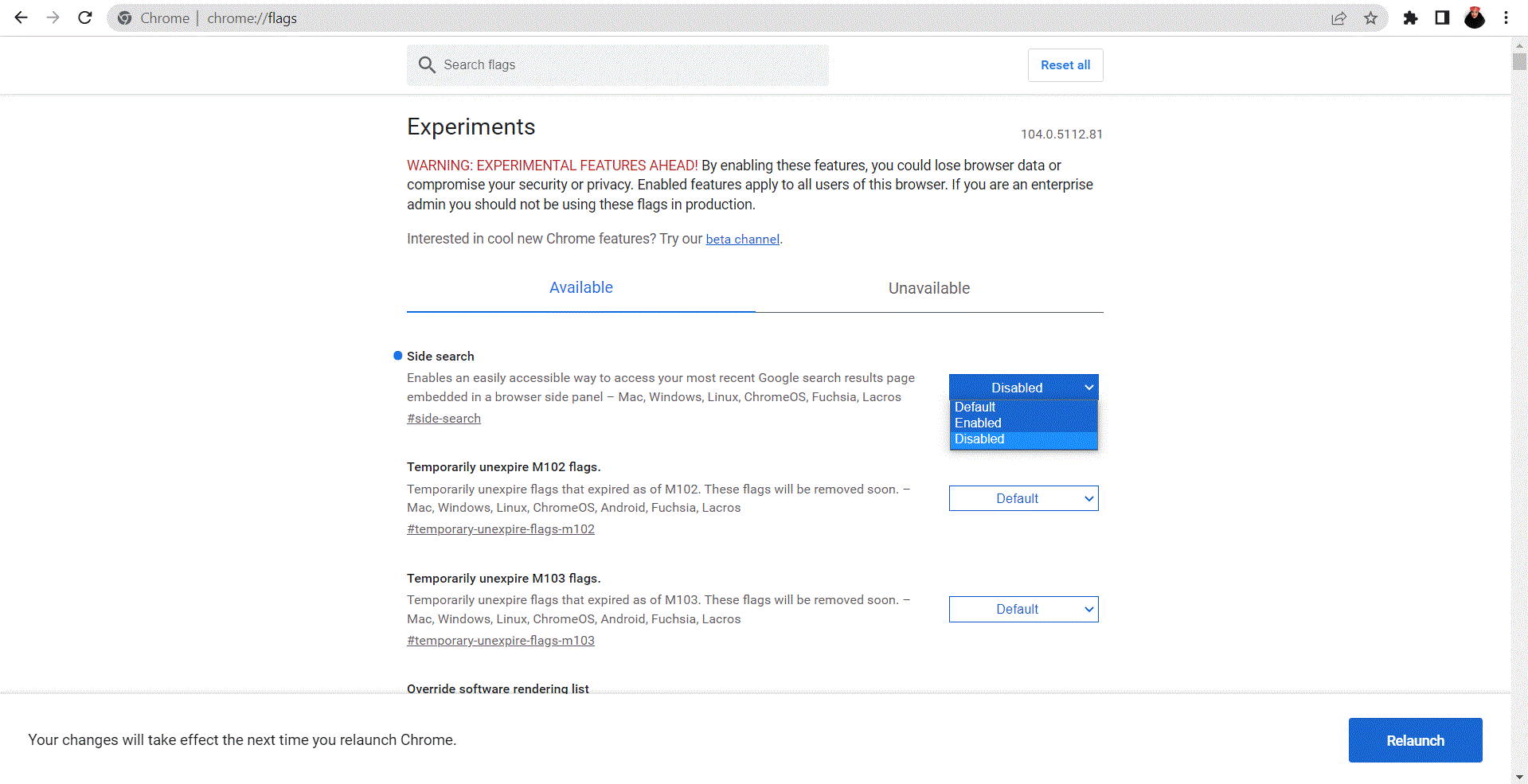Screen dimensions: 1528x784
Task: Switch to the Available tab
Action: (581, 288)
